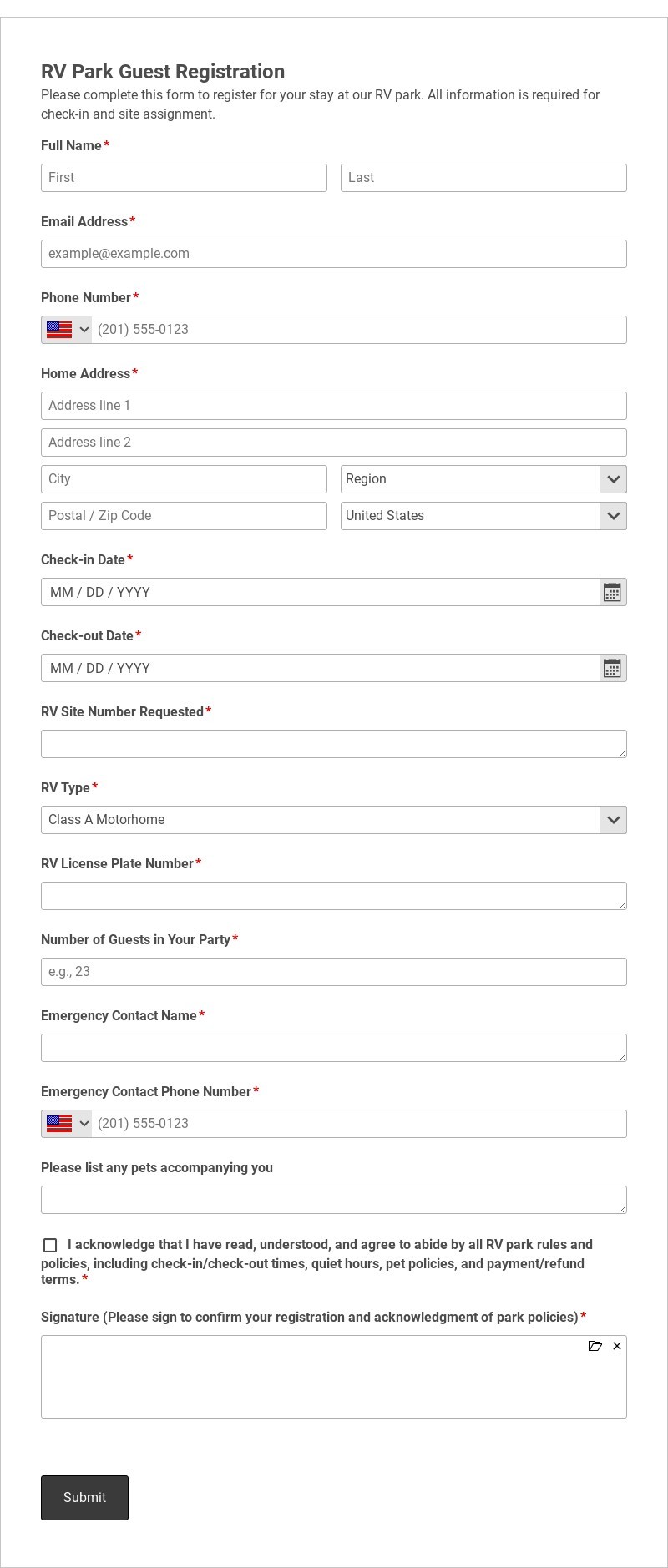Expand the RV Type dropdown
The image size is (668, 1568).
334,820
